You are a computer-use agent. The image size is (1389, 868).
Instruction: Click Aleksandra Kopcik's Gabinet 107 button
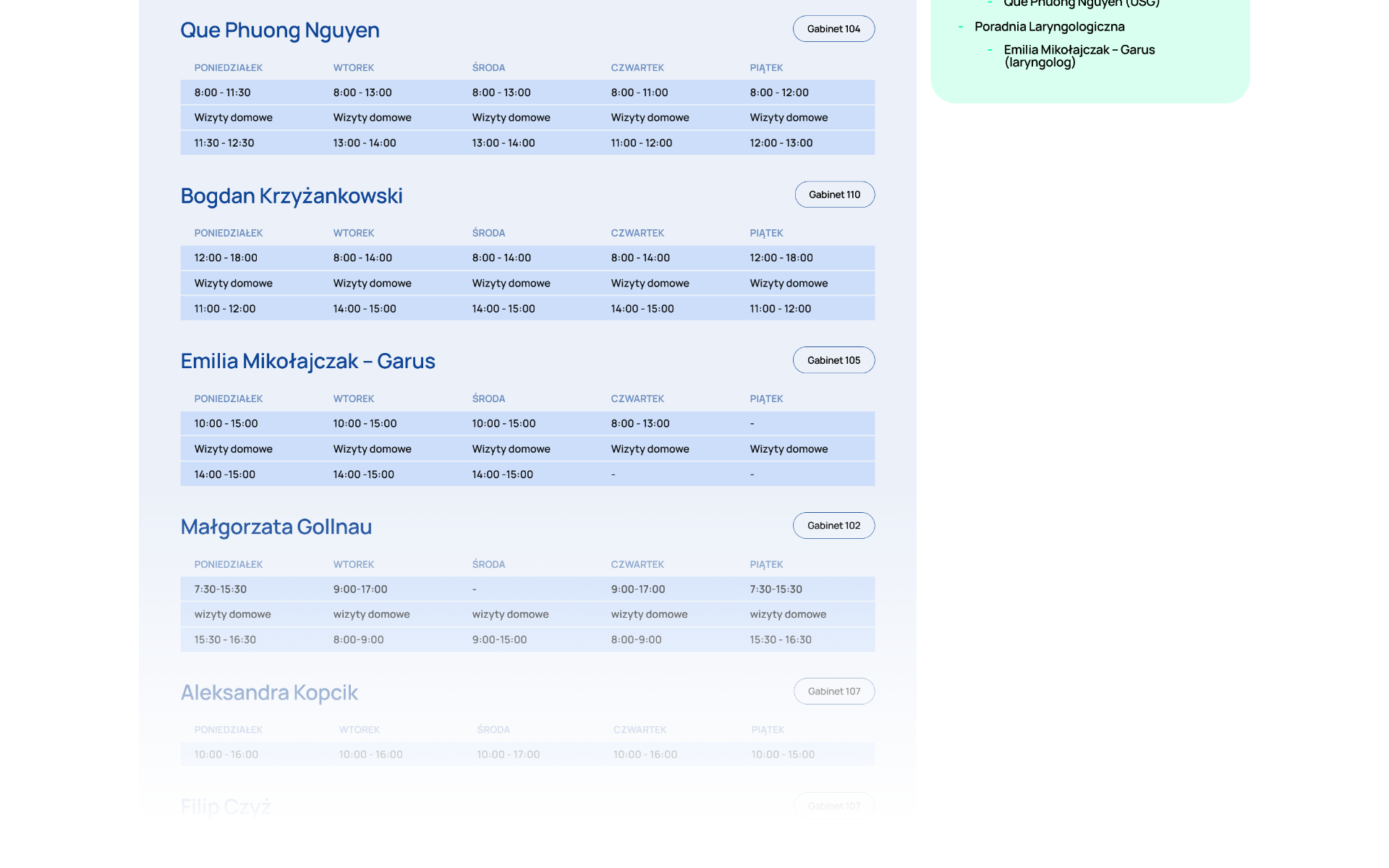tap(833, 692)
